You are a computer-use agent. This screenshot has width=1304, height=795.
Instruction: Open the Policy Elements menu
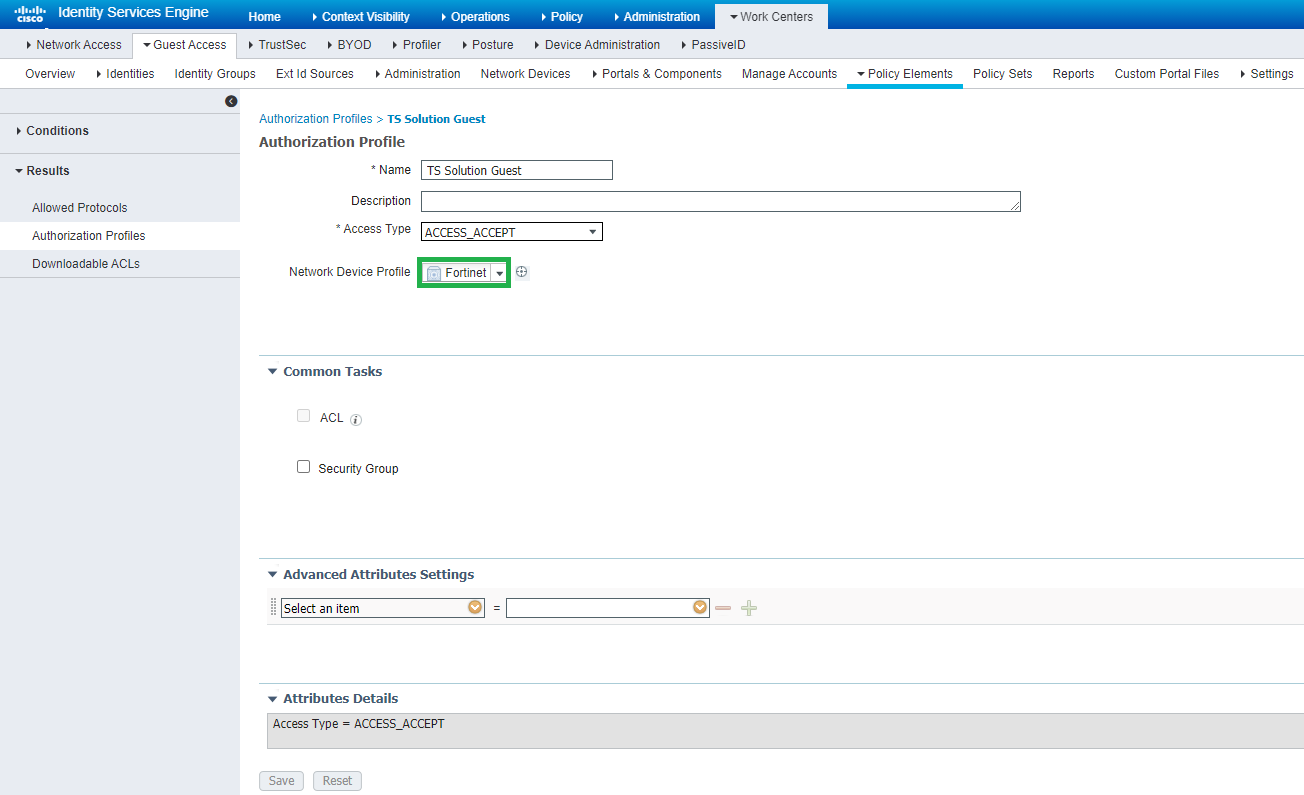[905, 74]
